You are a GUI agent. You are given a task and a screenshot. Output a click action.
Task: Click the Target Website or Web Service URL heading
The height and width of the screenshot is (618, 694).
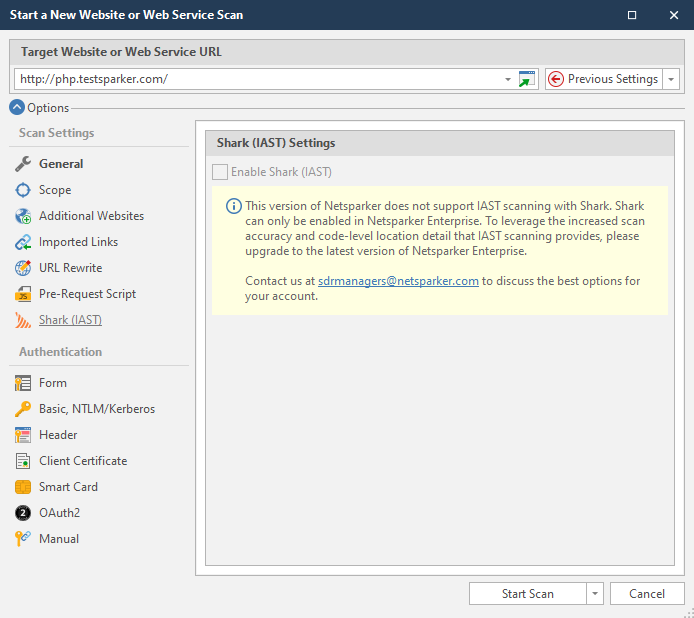click(x=121, y=52)
